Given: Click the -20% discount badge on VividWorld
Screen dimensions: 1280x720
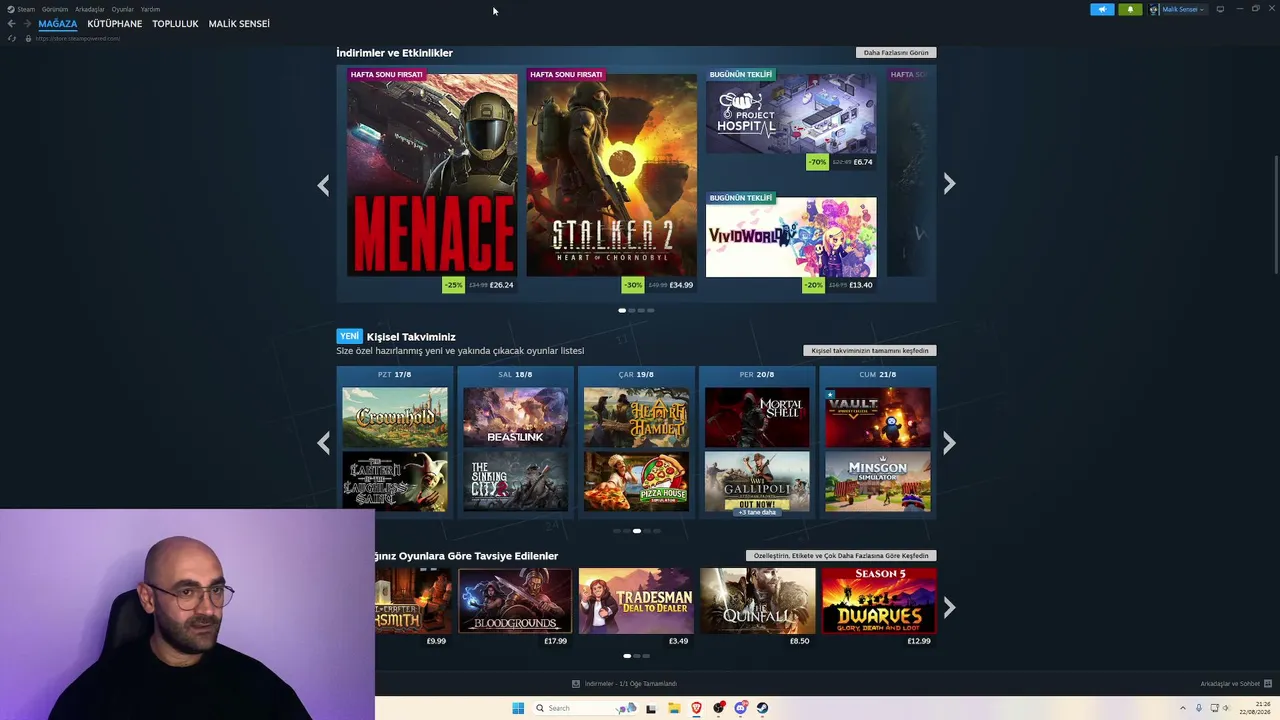Looking at the screenshot, I should pos(814,285).
